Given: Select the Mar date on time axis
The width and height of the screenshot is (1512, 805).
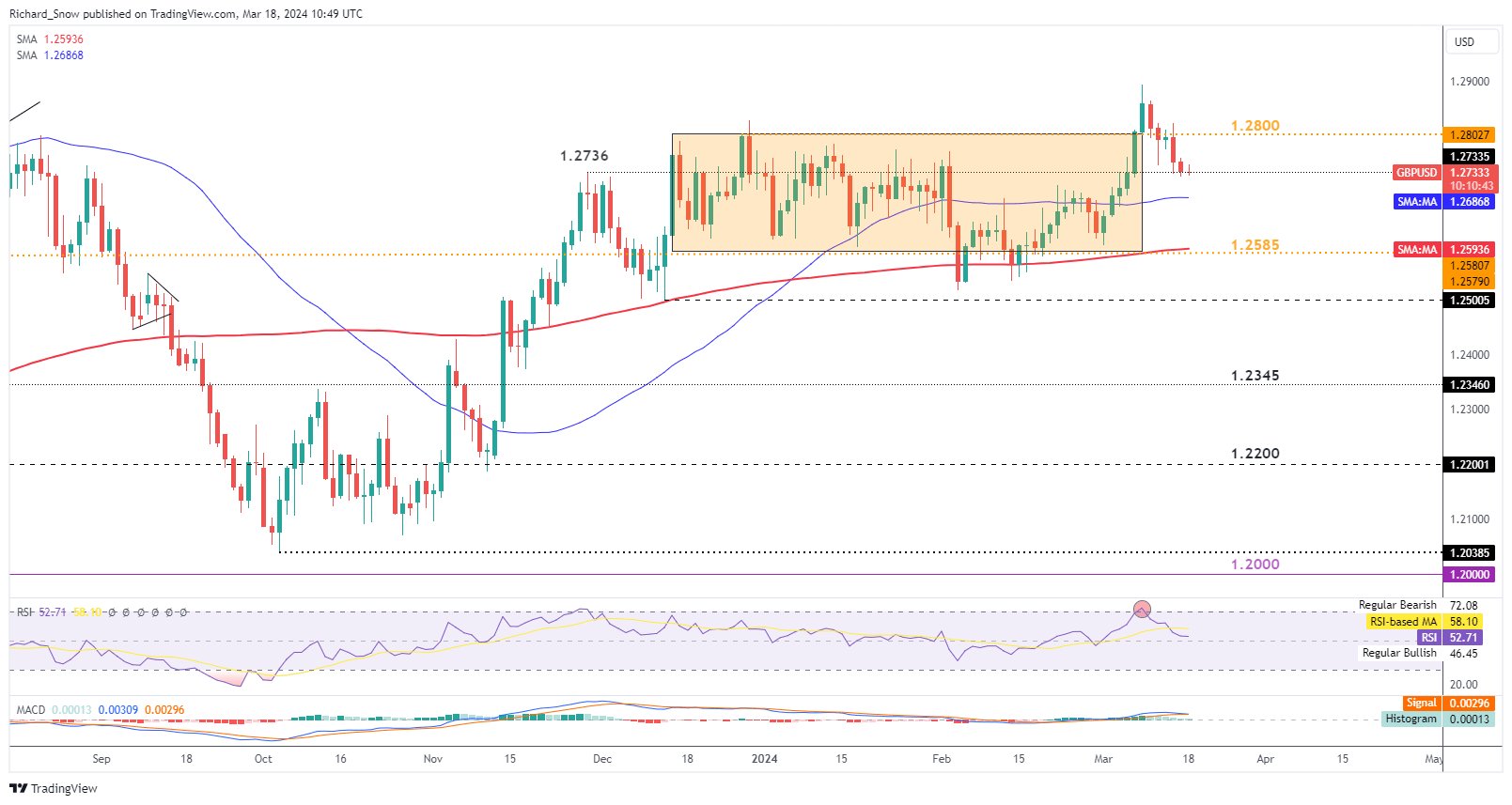Looking at the screenshot, I should [x=1103, y=759].
